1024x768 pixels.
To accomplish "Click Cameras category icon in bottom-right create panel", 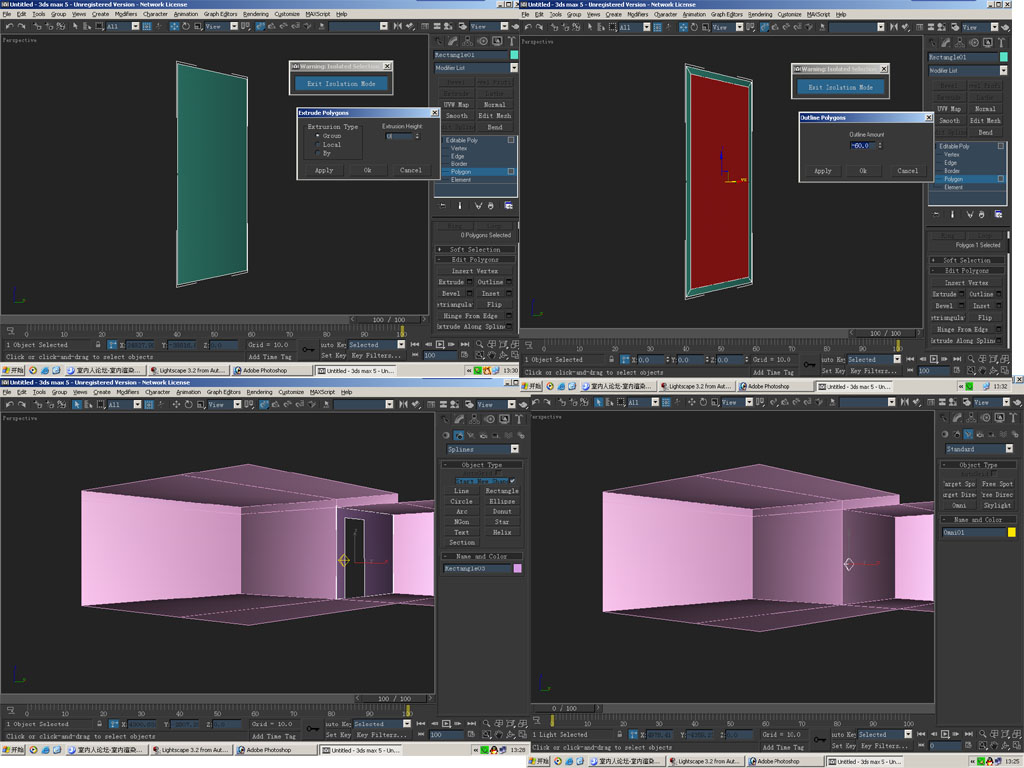I will coord(981,434).
